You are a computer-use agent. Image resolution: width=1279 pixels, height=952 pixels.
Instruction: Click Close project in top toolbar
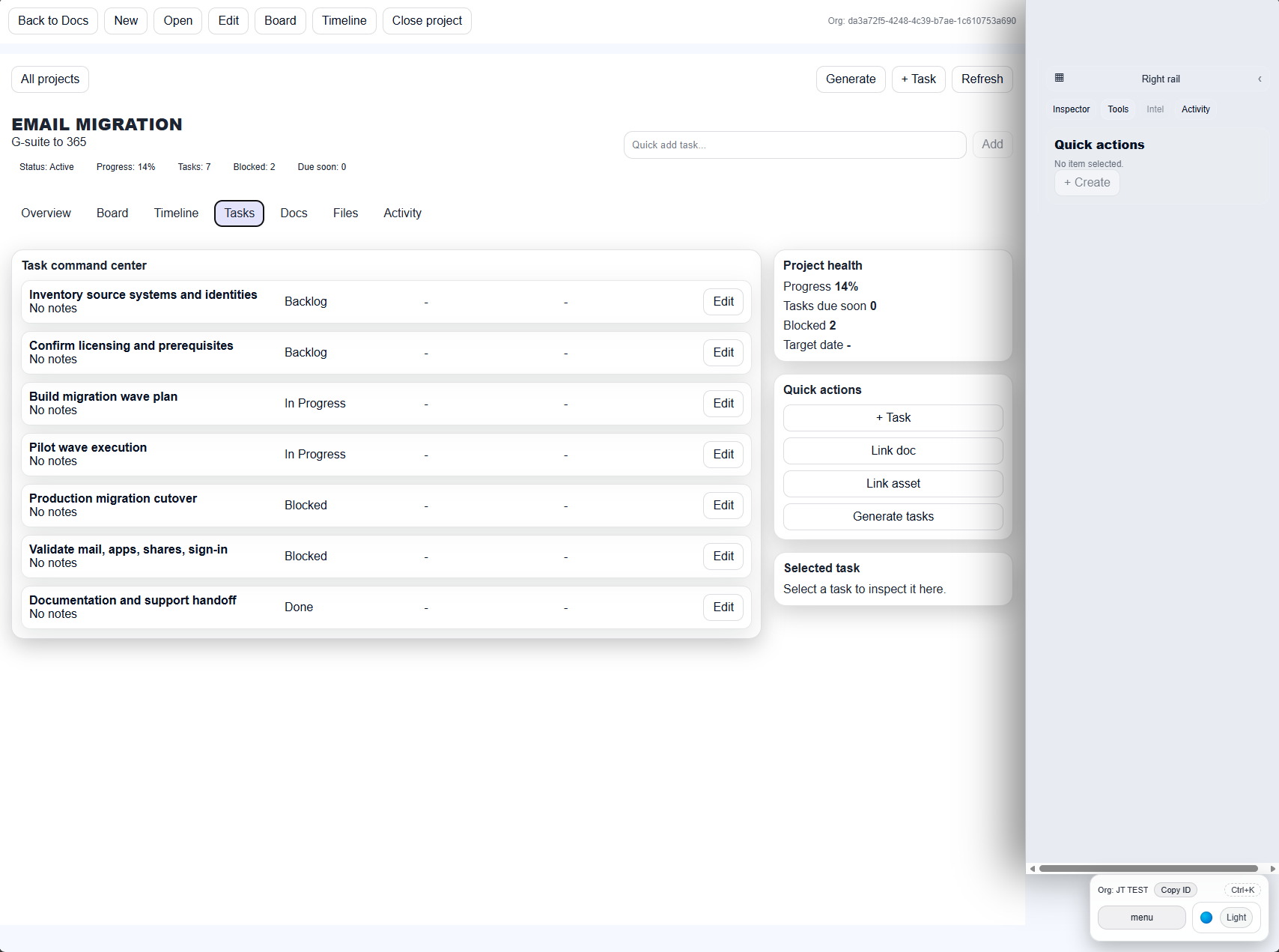pyautogui.click(x=426, y=20)
